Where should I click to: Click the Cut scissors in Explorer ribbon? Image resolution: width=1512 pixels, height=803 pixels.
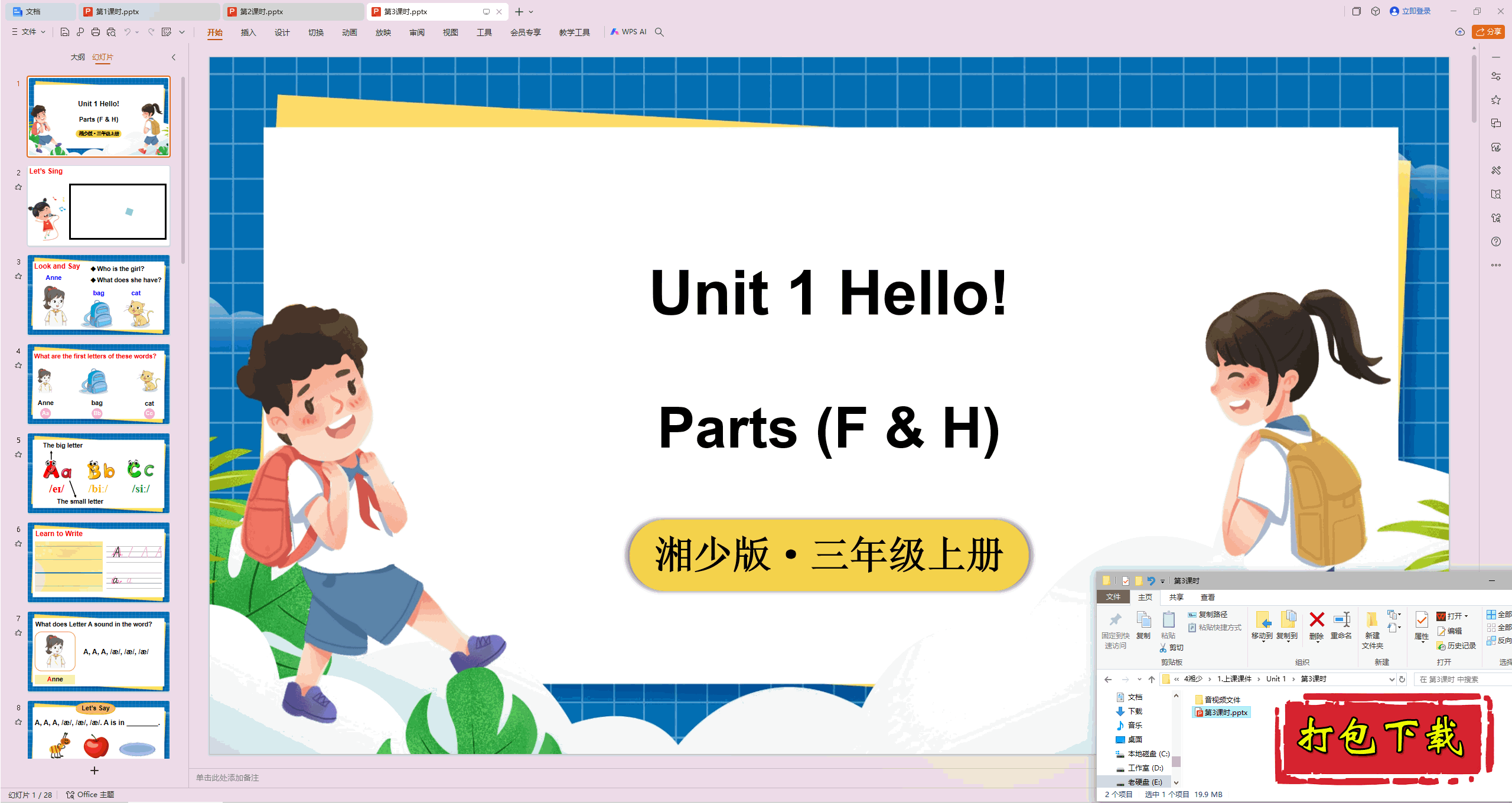(1163, 648)
